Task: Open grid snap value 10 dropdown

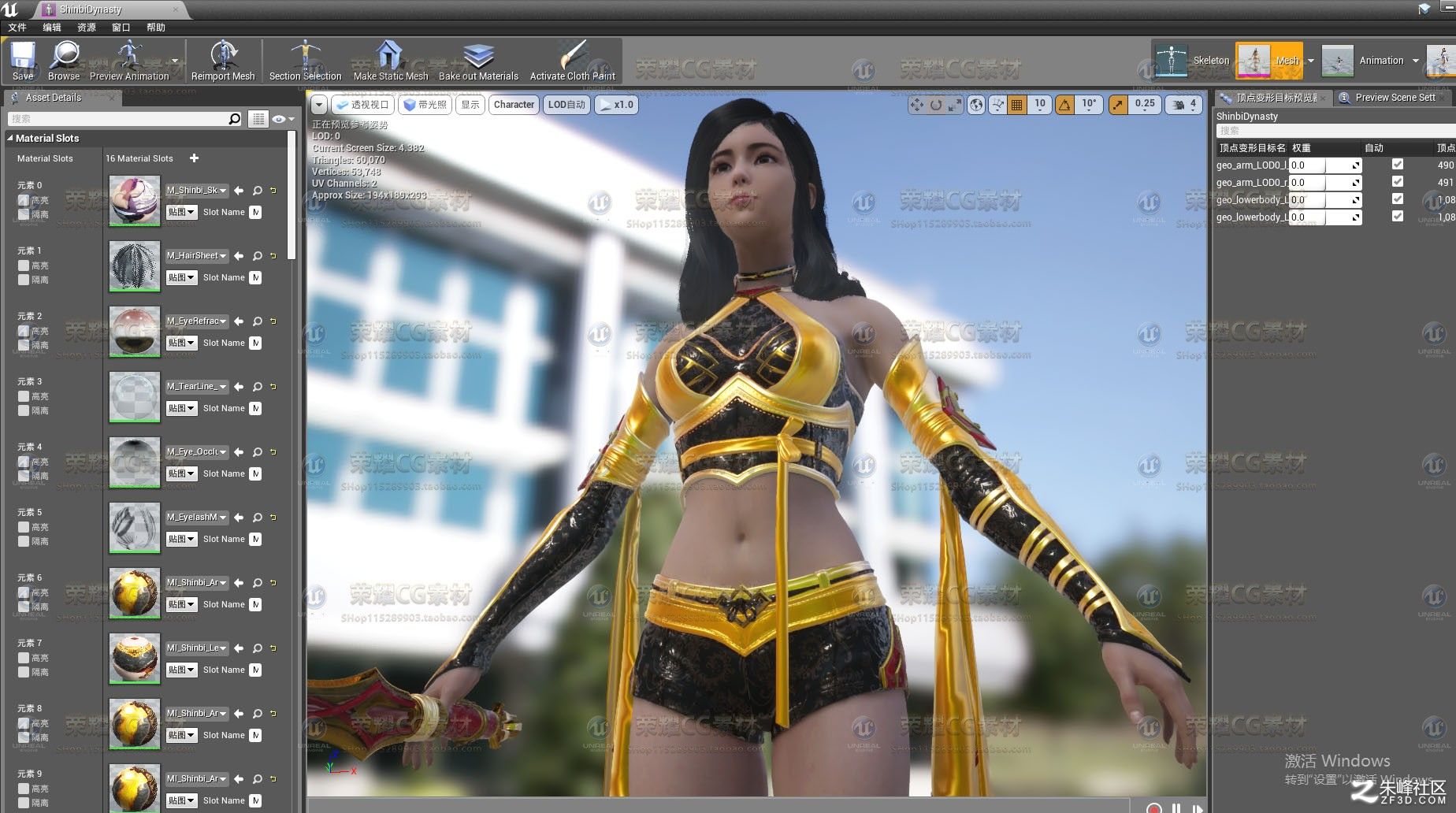Action: pyautogui.click(x=1040, y=104)
